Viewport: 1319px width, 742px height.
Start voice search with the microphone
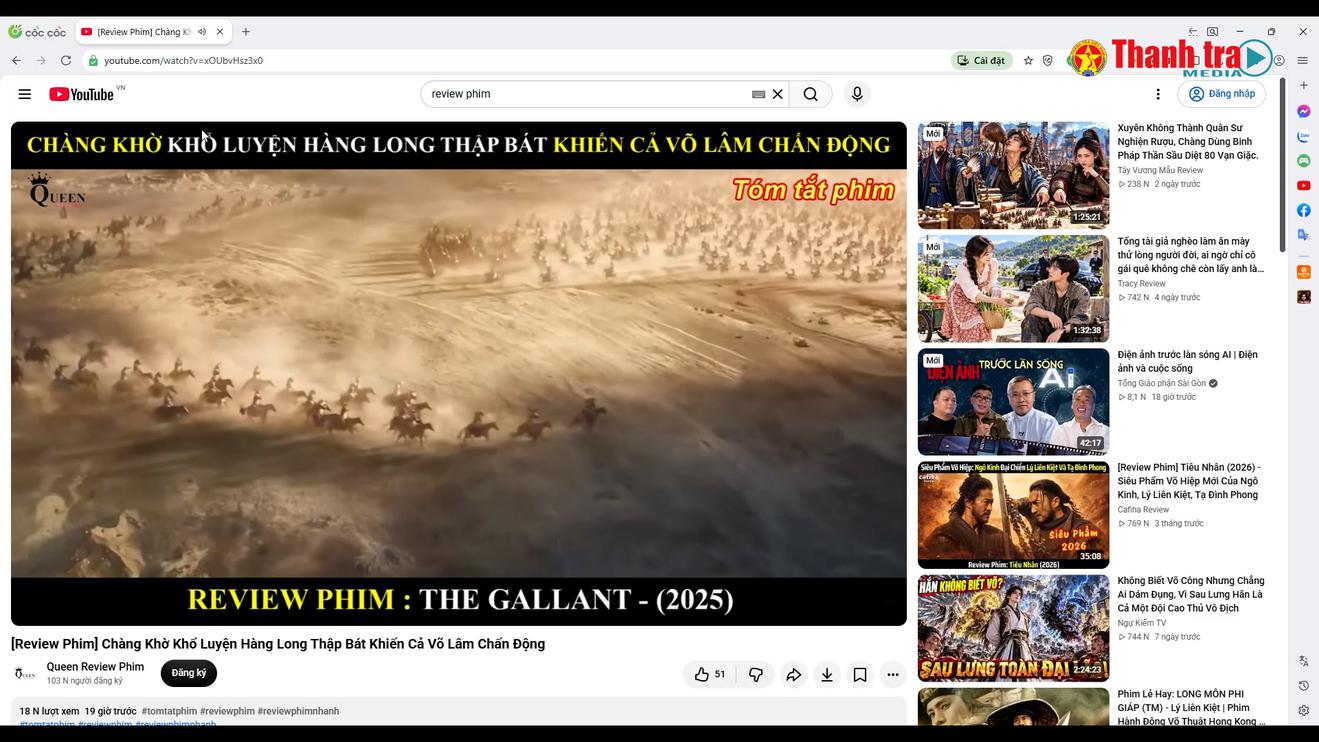pos(857,94)
